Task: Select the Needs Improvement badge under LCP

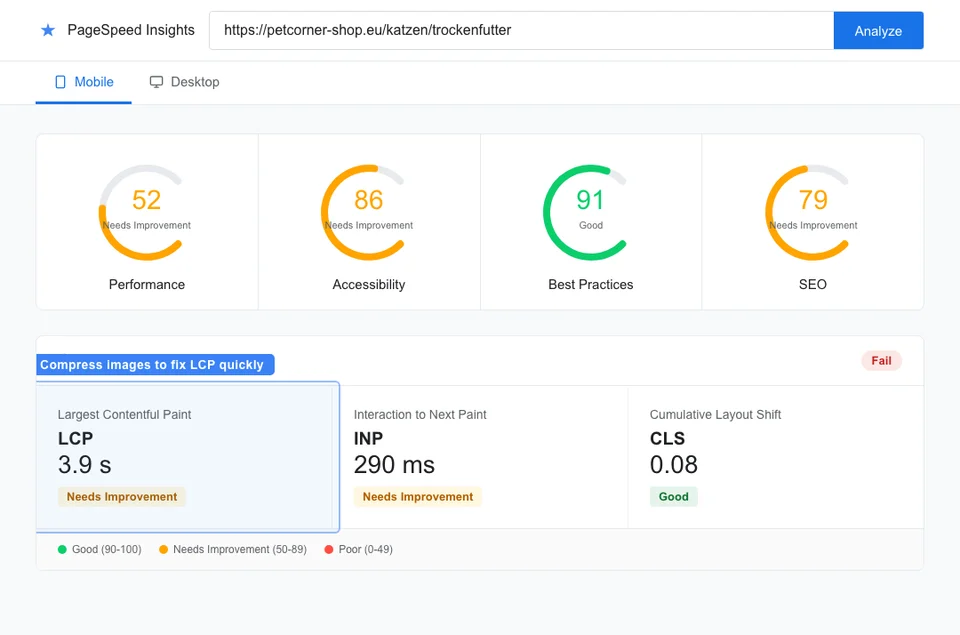Action: [121, 496]
